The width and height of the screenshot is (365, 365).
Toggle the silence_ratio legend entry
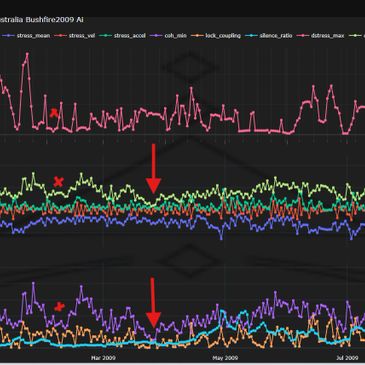click(x=269, y=35)
